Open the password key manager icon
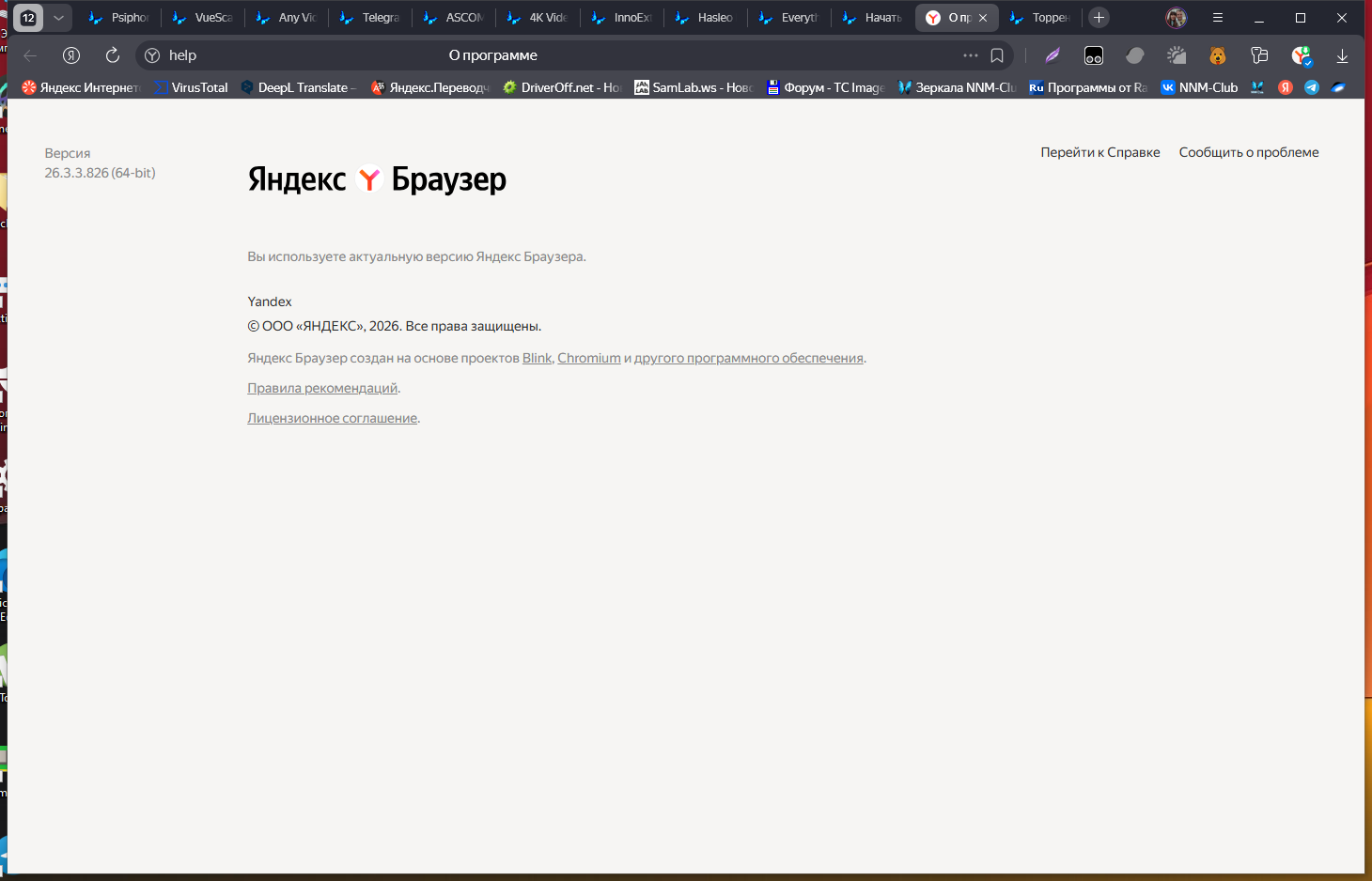 click(1259, 55)
